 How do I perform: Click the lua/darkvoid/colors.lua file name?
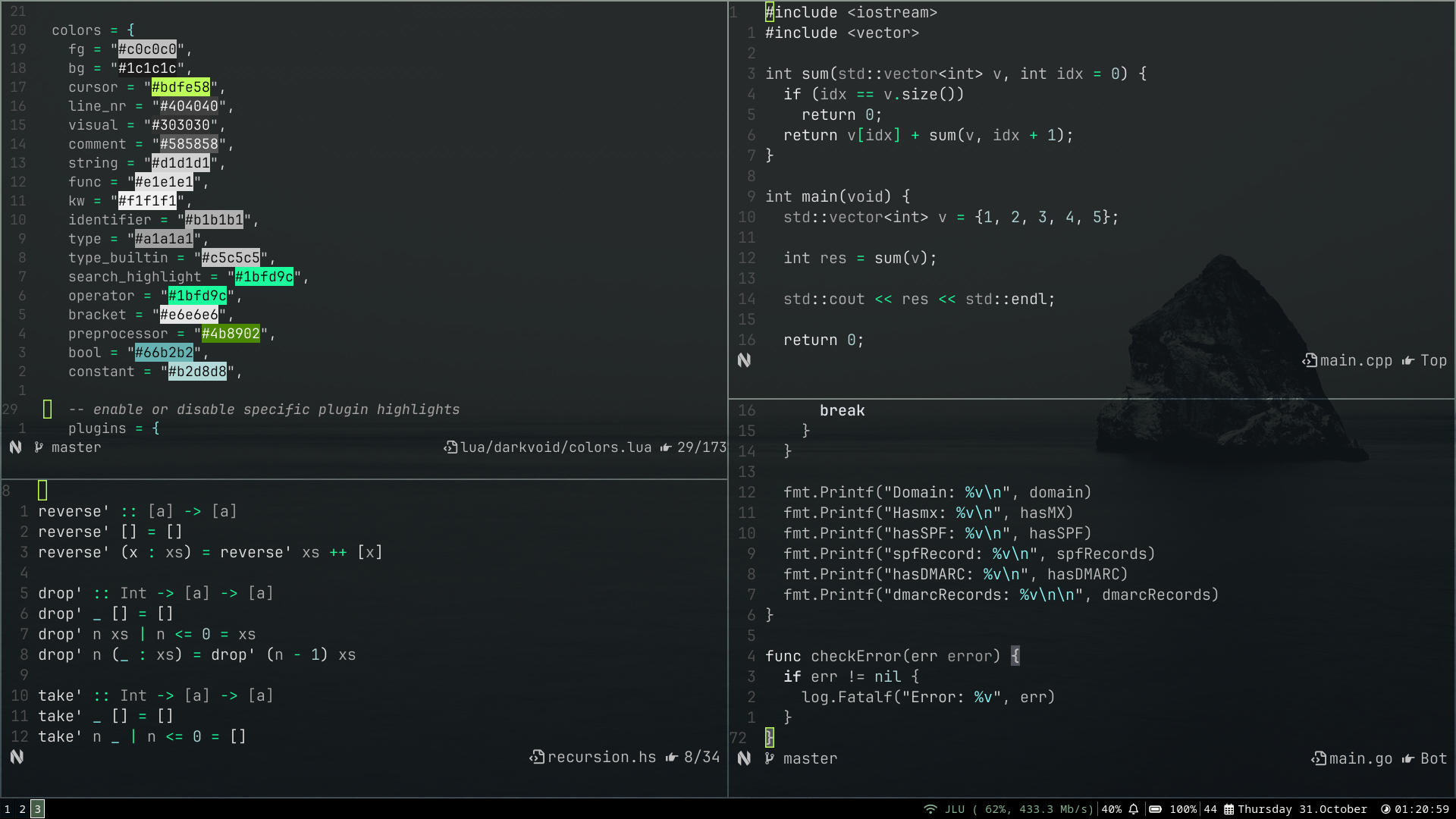[x=556, y=447]
